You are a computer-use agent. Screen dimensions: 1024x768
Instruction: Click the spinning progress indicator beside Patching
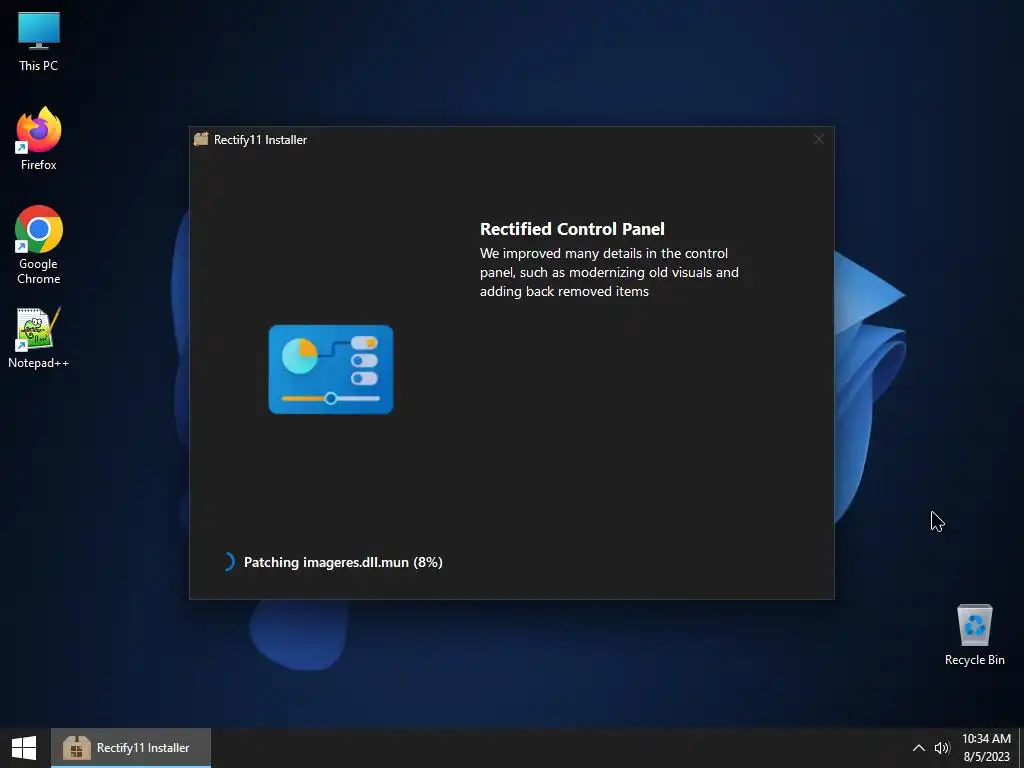pos(227,562)
